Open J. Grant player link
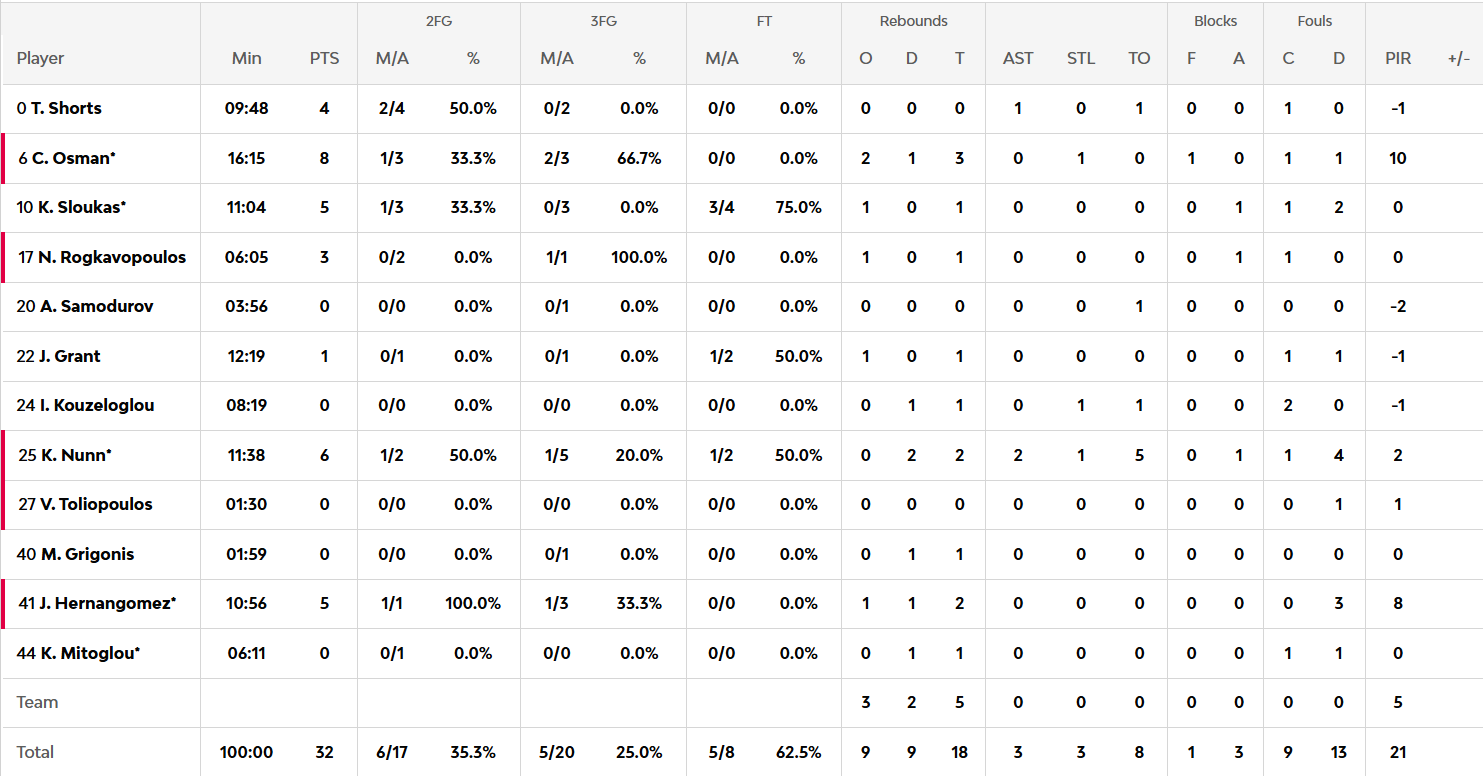1483x776 pixels. click(70, 356)
